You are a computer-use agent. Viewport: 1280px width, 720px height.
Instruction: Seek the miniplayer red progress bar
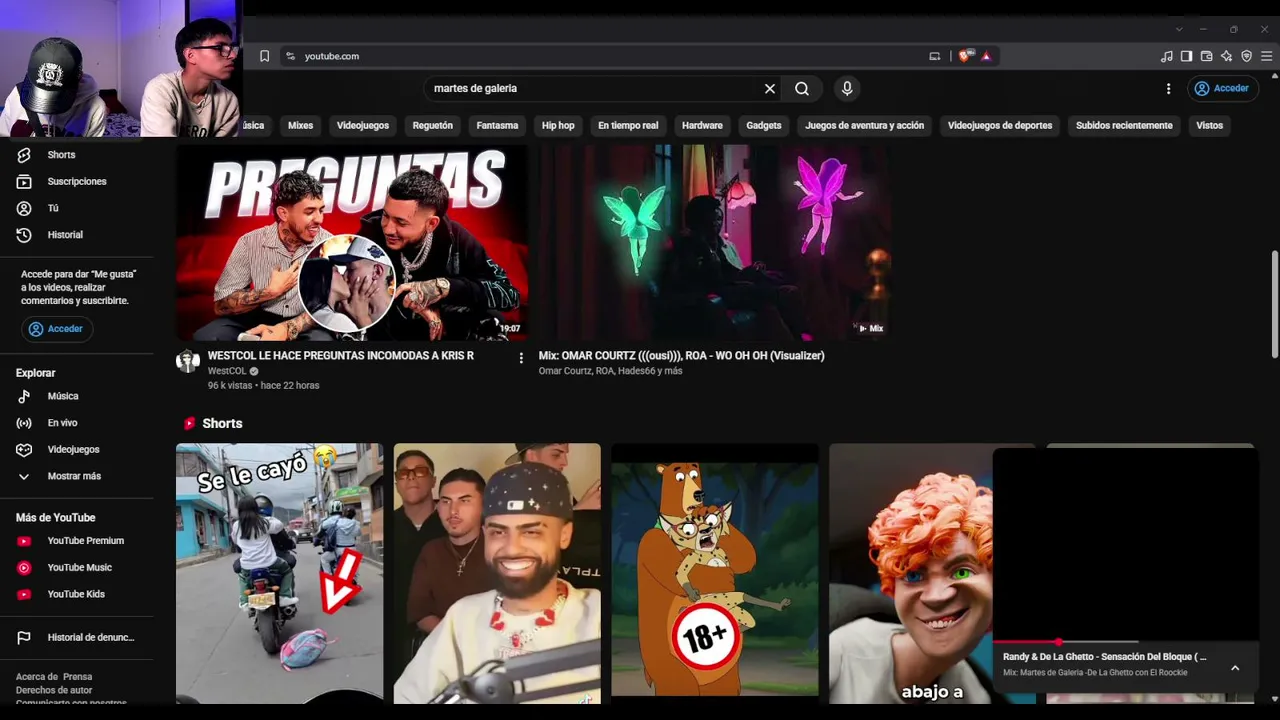(x=1066, y=642)
